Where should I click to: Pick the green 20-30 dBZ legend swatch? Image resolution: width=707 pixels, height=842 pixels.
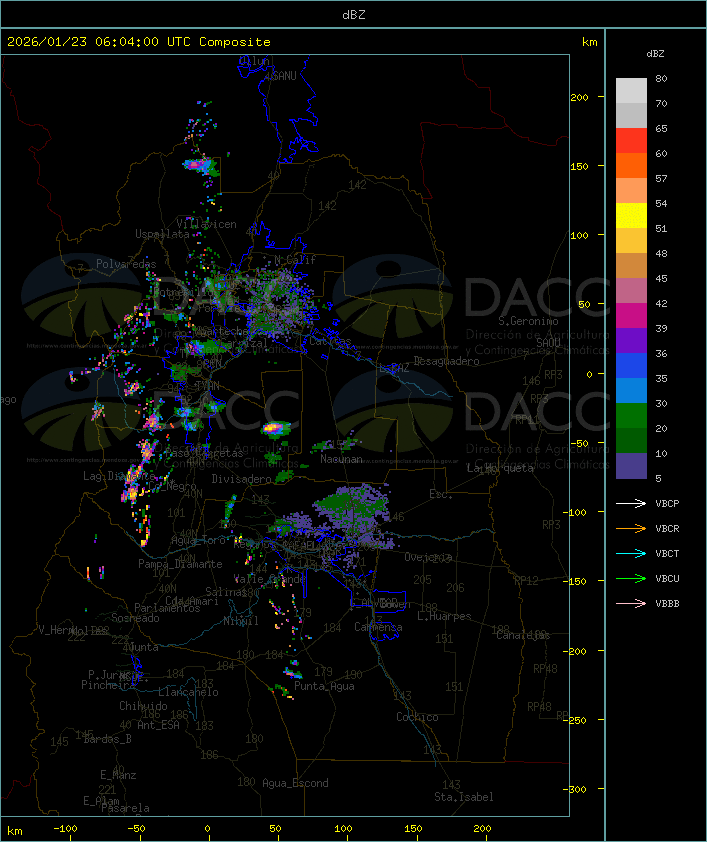pos(631,416)
